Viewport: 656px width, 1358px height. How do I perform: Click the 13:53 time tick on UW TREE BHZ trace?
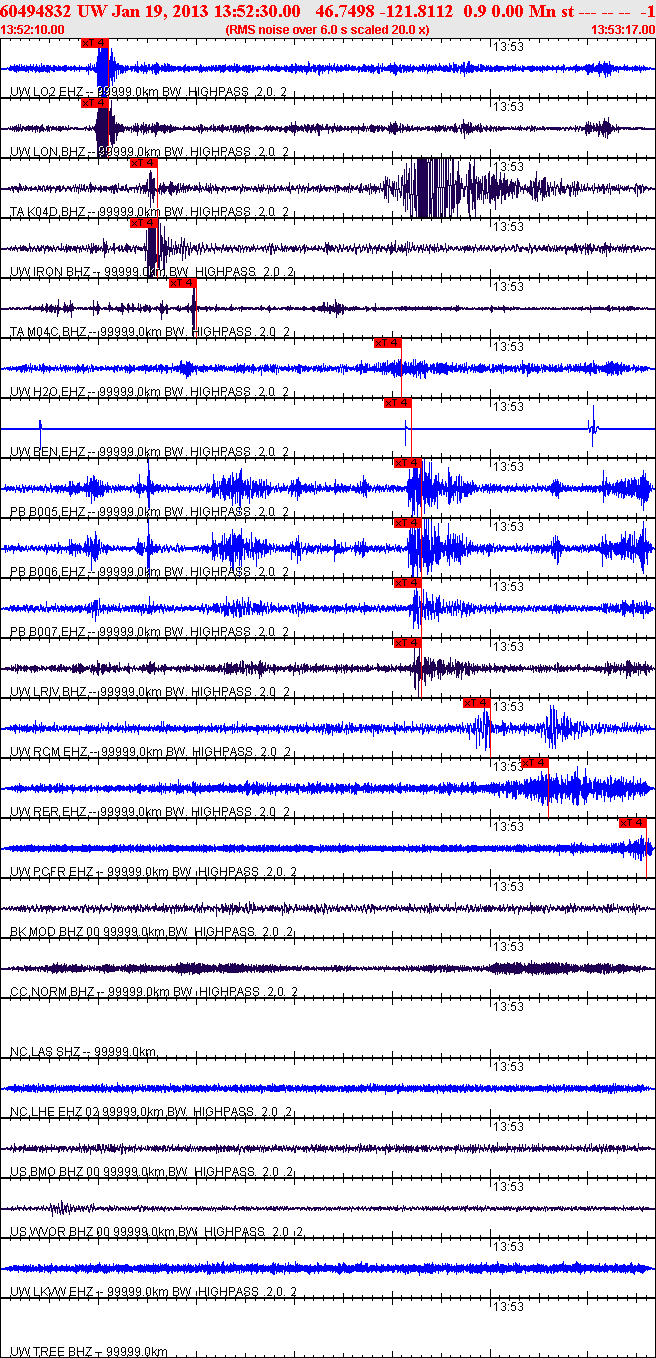pyautogui.click(x=509, y=1307)
